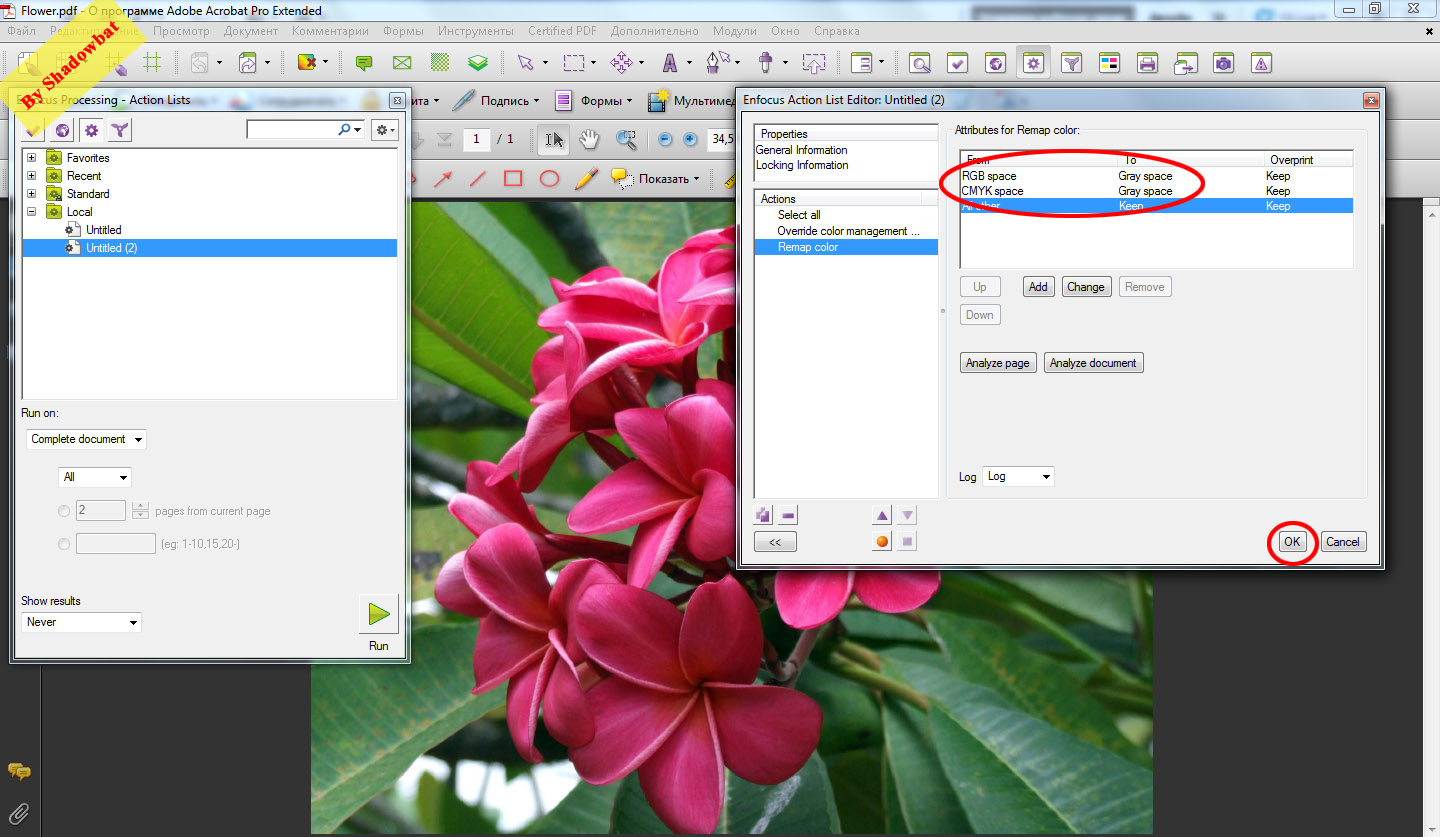This screenshot has width=1440, height=837.
Task: Click the green speech bubble toolbar icon
Action: [364, 63]
